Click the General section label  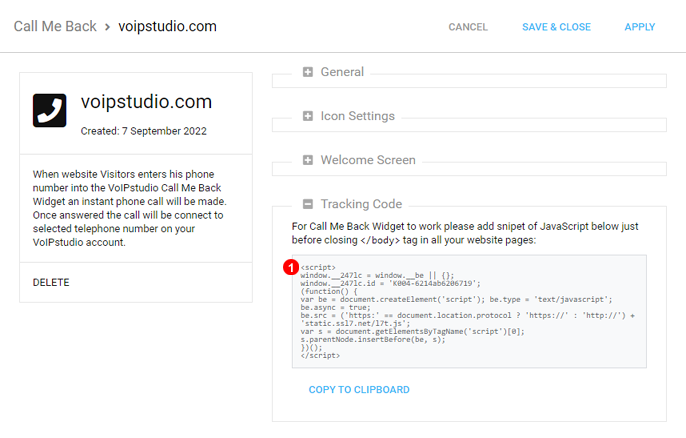pos(342,72)
